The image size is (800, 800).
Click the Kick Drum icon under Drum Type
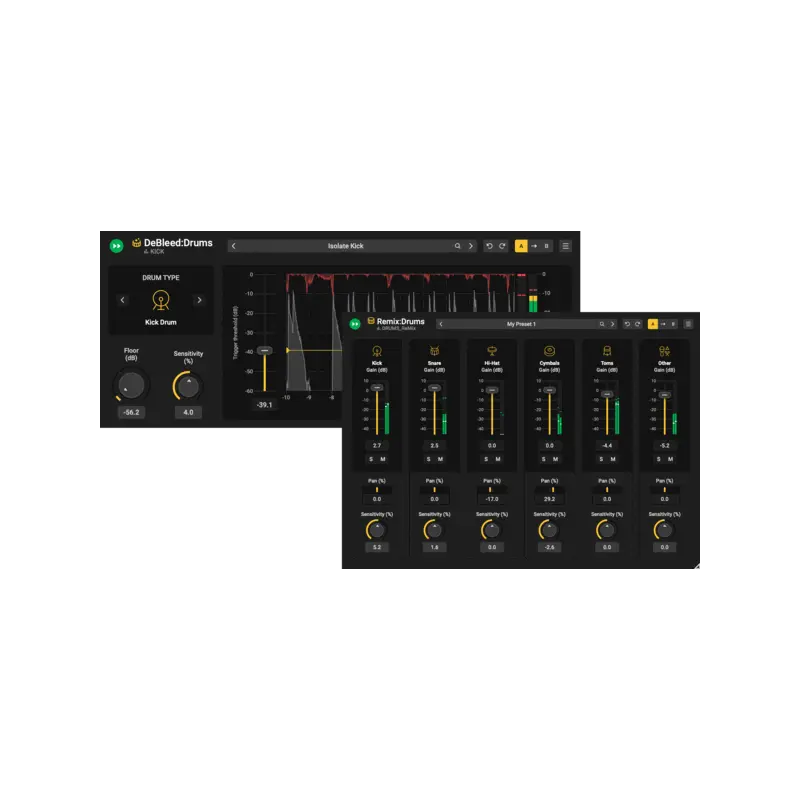pyautogui.click(x=161, y=300)
